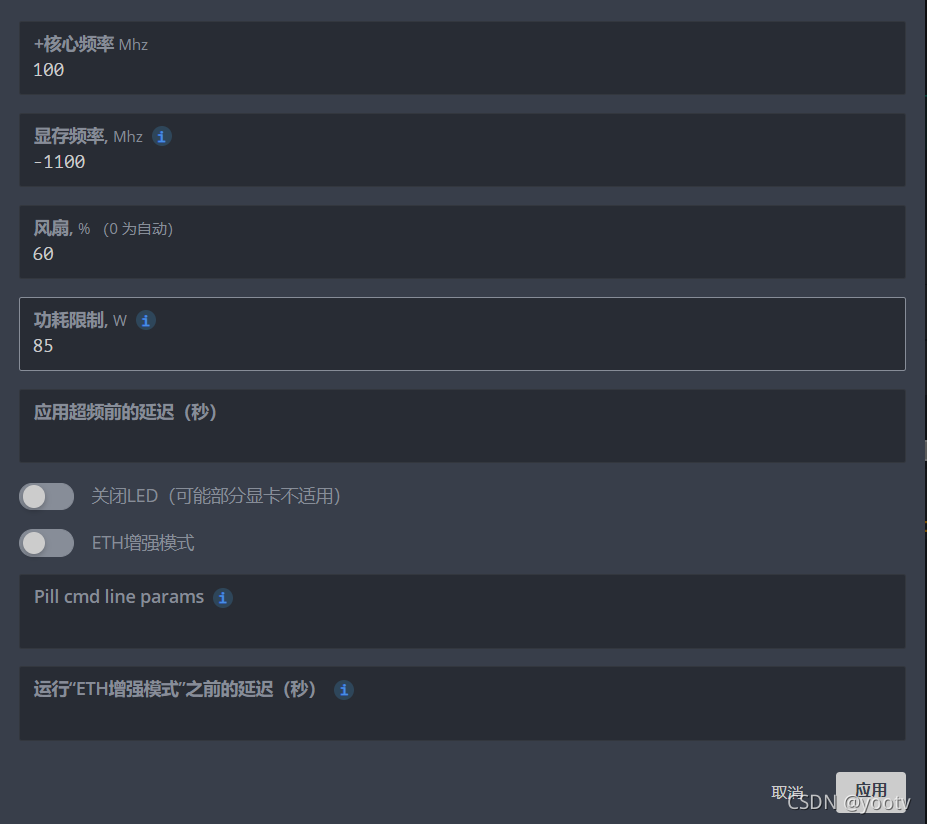
Task: Focus the 应用超频前的延迟（秒） empty field
Action: pyautogui.click(x=462, y=426)
